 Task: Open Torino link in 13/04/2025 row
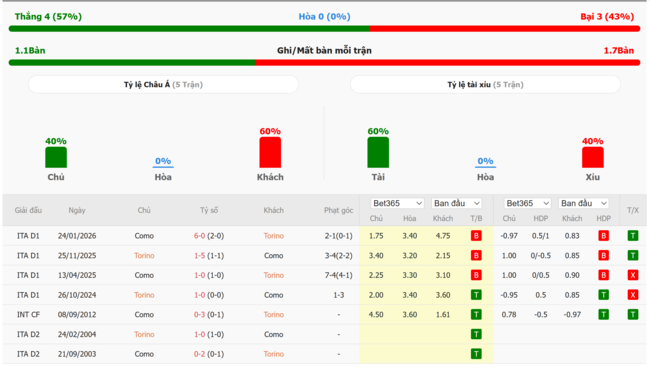coord(274,275)
